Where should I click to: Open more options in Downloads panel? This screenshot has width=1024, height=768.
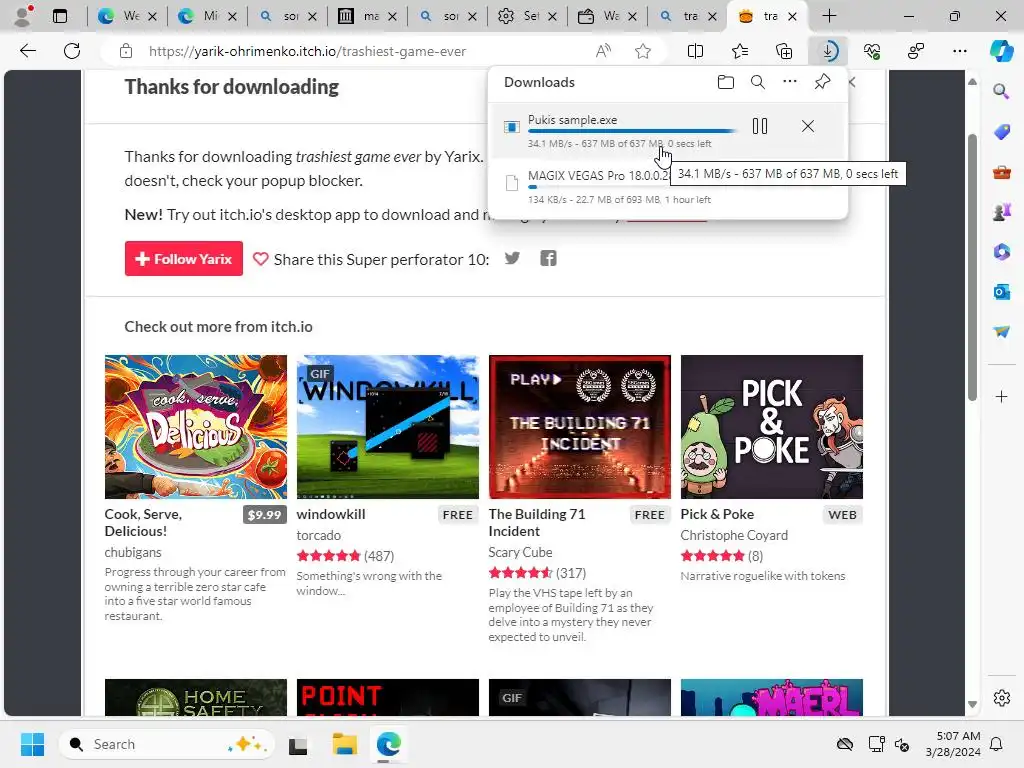click(790, 82)
